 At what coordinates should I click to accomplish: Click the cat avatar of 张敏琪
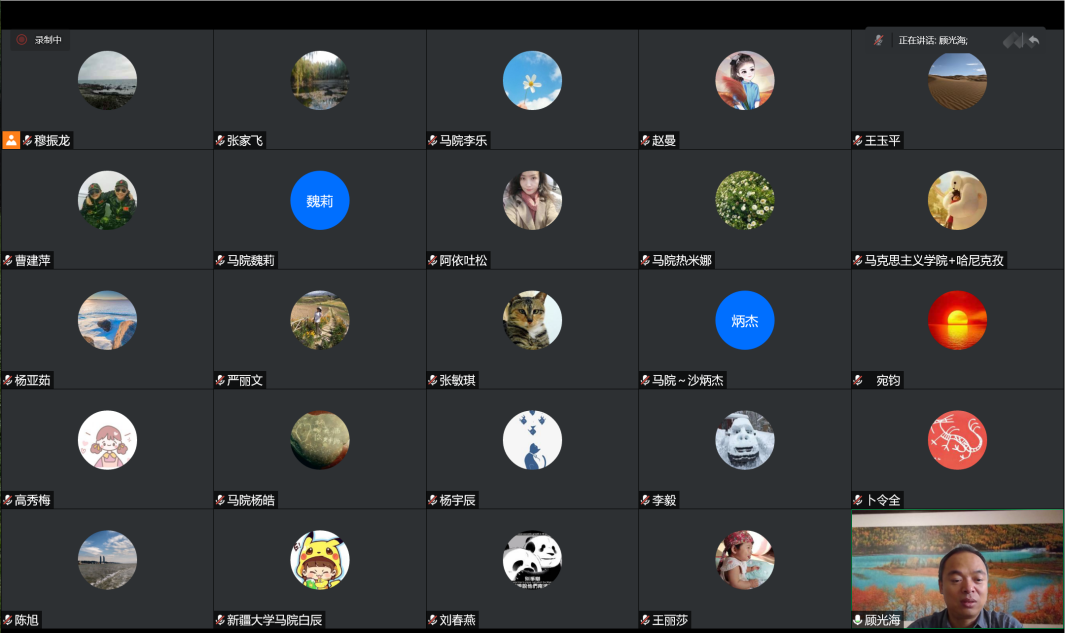point(532,320)
